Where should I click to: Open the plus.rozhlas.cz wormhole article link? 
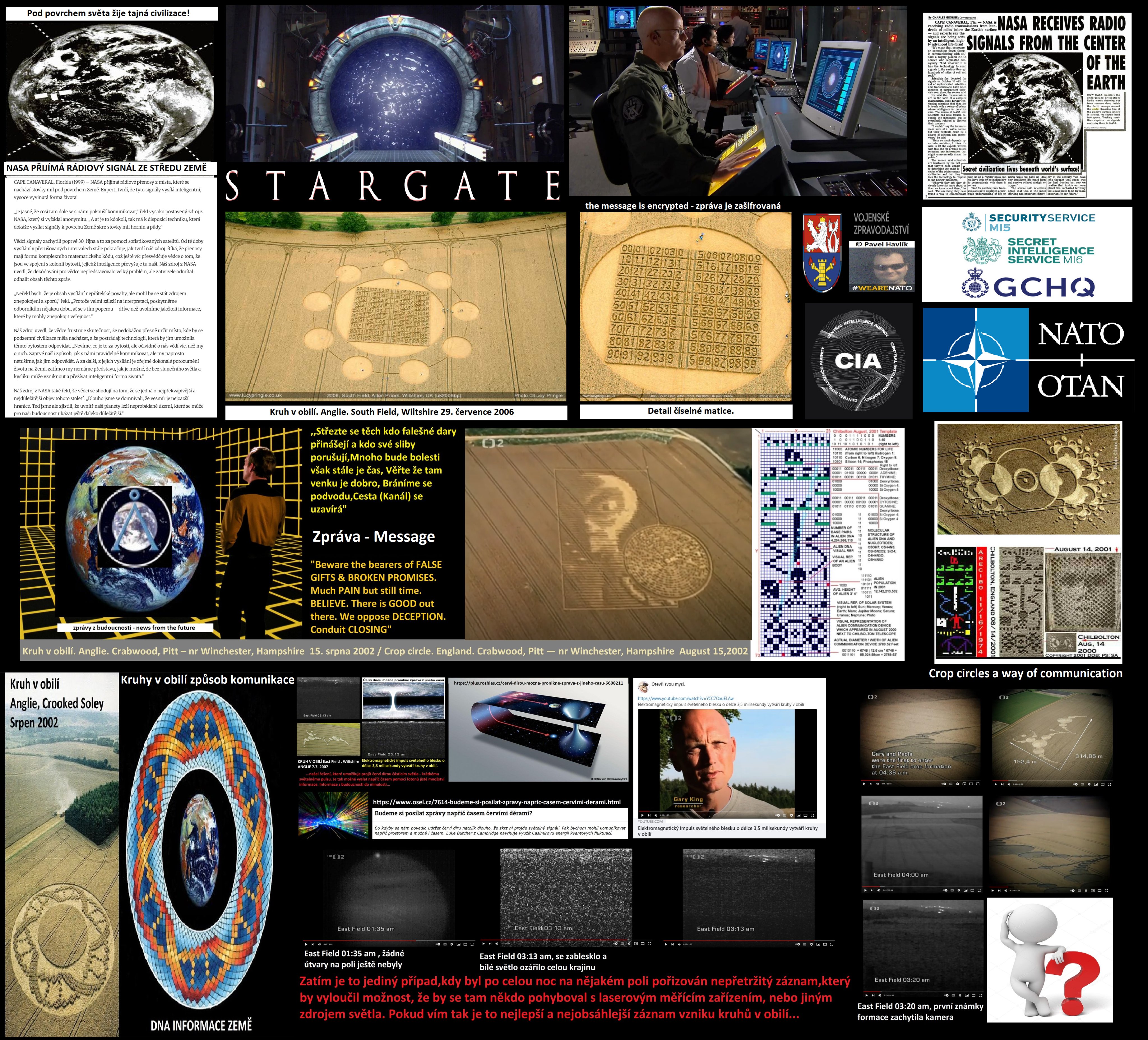click(x=538, y=682)
